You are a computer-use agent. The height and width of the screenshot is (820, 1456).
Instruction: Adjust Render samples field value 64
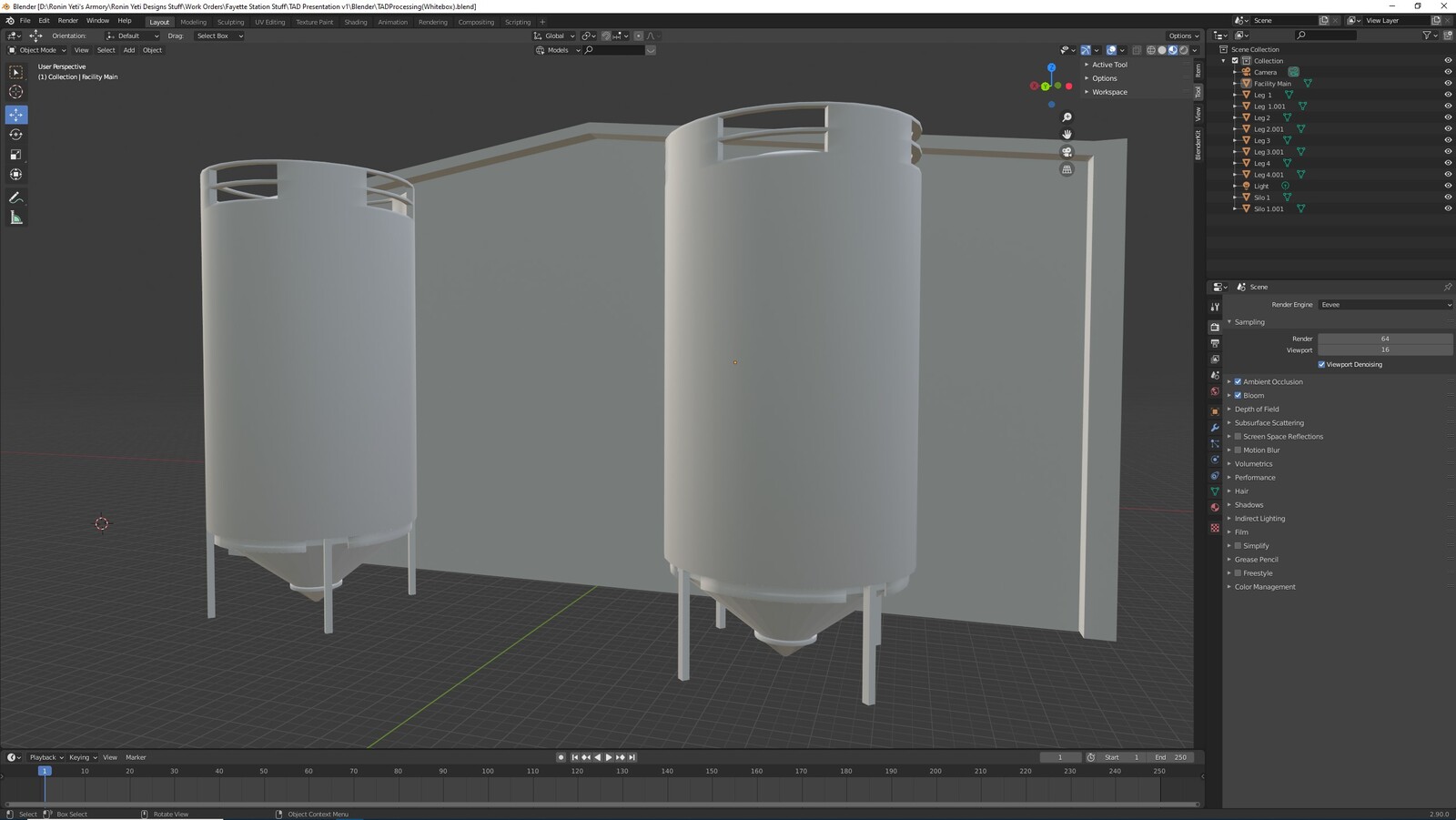pos(1385,339)
